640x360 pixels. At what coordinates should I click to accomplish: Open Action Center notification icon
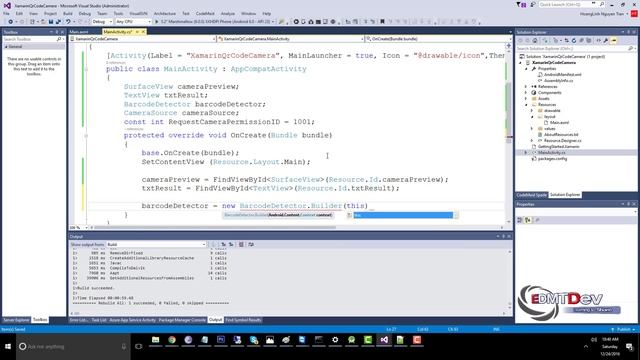(x=629, y=347)
